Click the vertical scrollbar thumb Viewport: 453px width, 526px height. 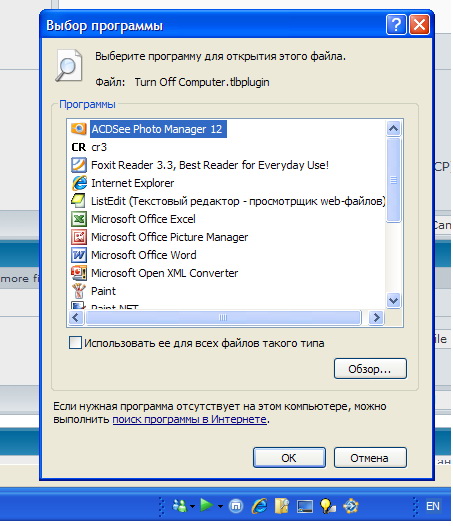[x=393, y=180]
